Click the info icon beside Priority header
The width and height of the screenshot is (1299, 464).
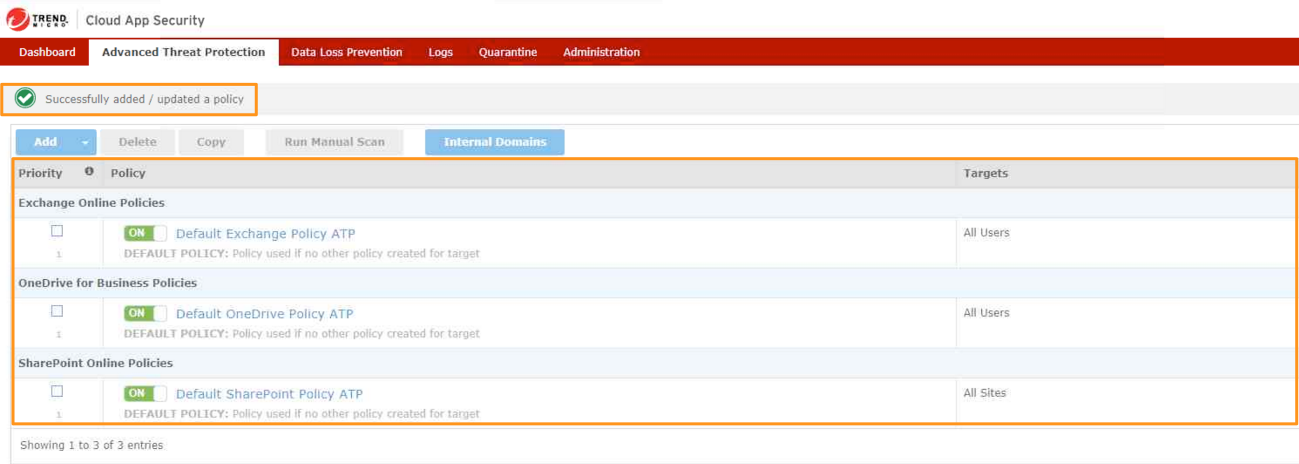pyautogui.click(x=89, y=172)
